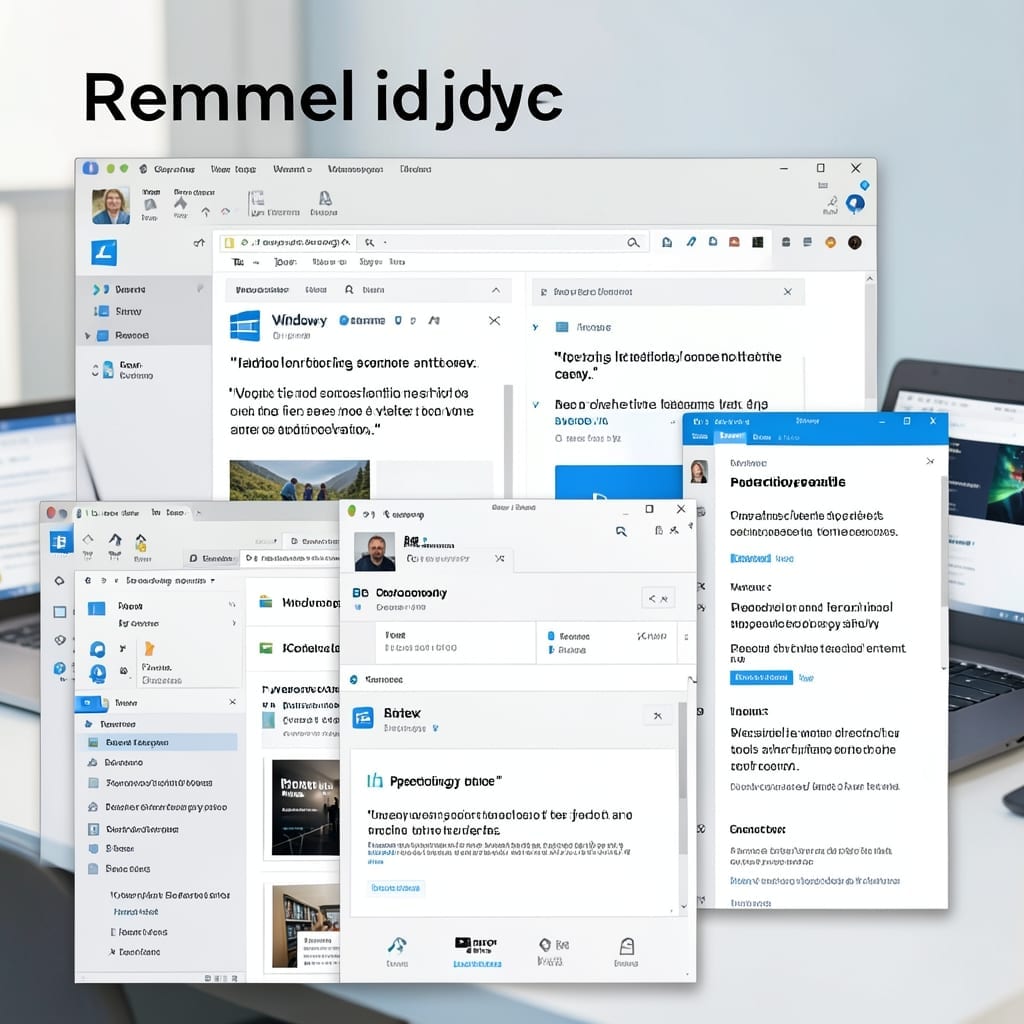Image resolution: width=1024 pixels, height=1024 pixels.
Task: Open the mountain hikers photo thumbnail
Action: (299, 480)
